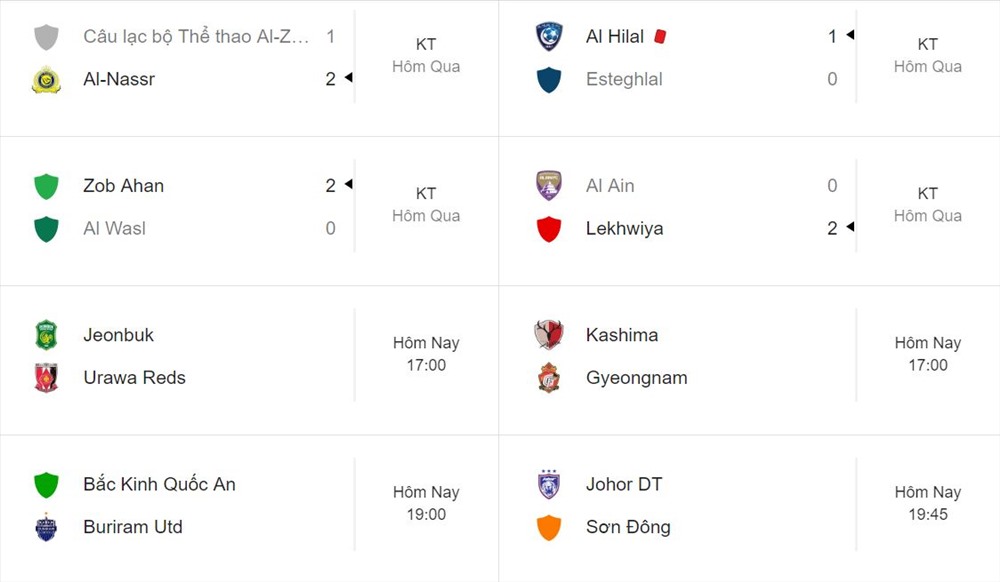Click the KT status of Al Ain match
Viewport: 1000px width, 582px height.
pos(928,193)
